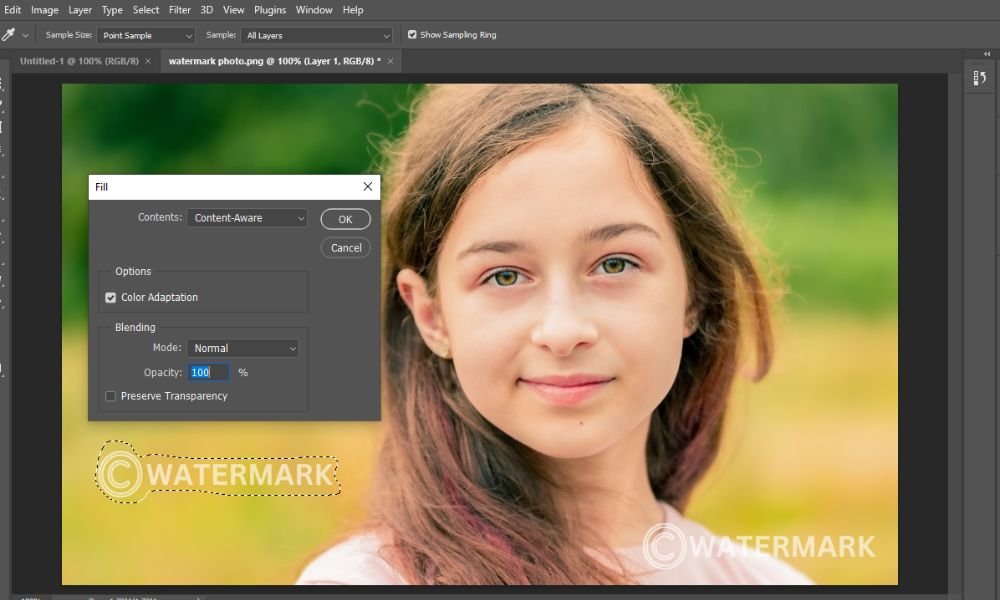Open the Window menu
The width and height of the screenshot is (1000, 600).
pyautogui.click(x=314, y=10)
